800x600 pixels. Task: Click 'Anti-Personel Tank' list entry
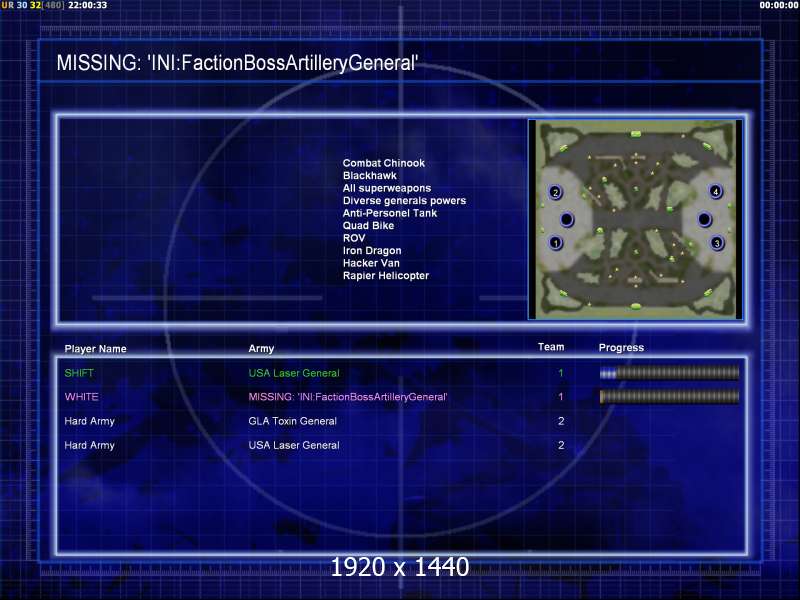pos(390,213)
